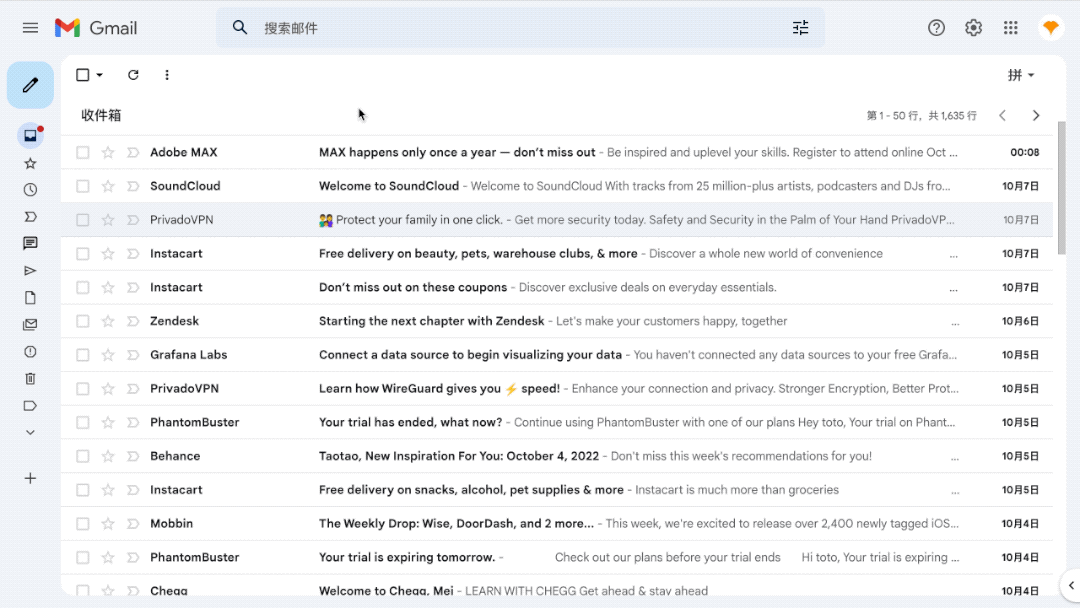Star the Adobe MAX email
This screenshot has width=1080, height=608.
107,152
